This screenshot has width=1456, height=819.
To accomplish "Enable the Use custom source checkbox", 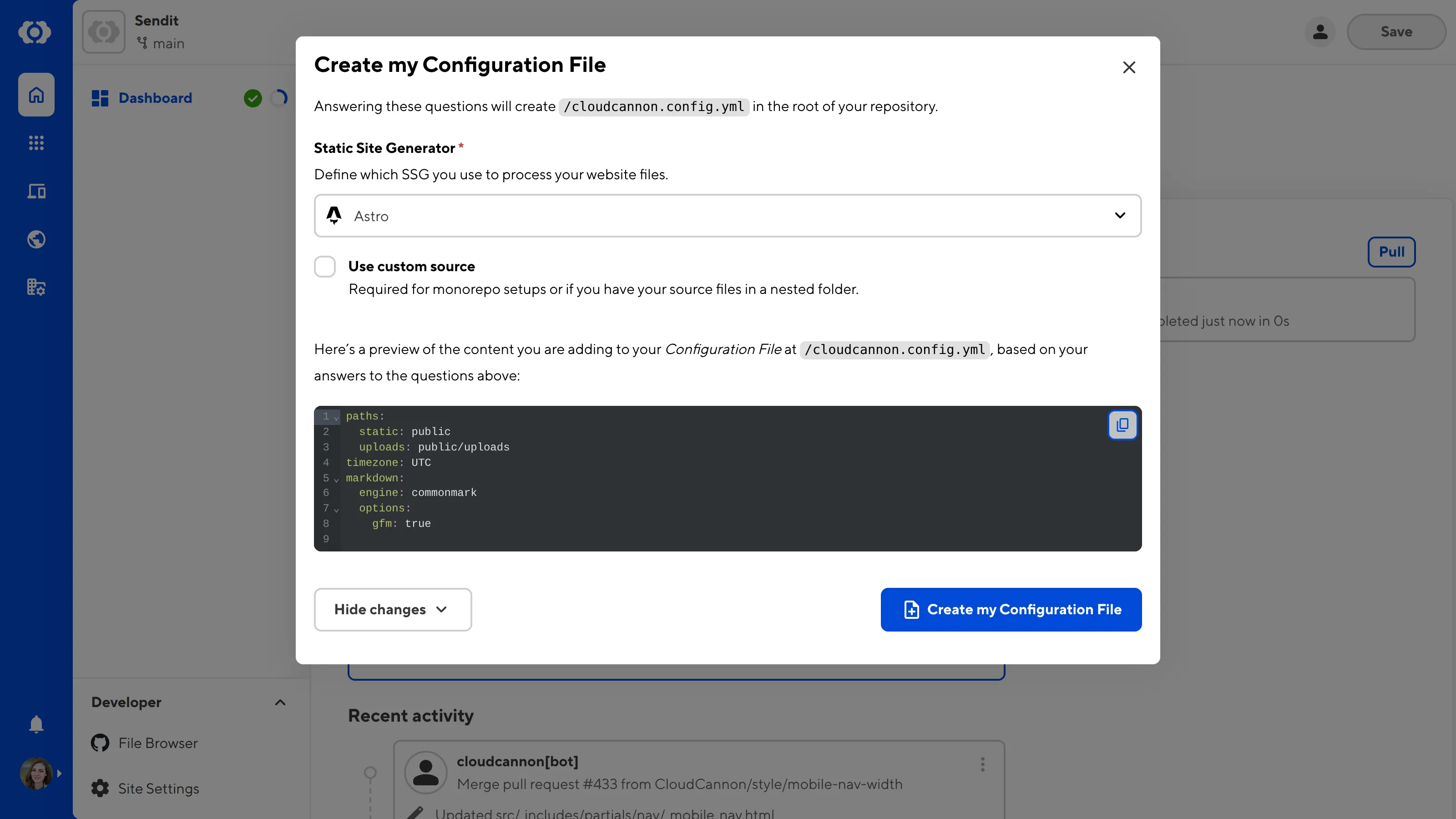I will (325, 266).
